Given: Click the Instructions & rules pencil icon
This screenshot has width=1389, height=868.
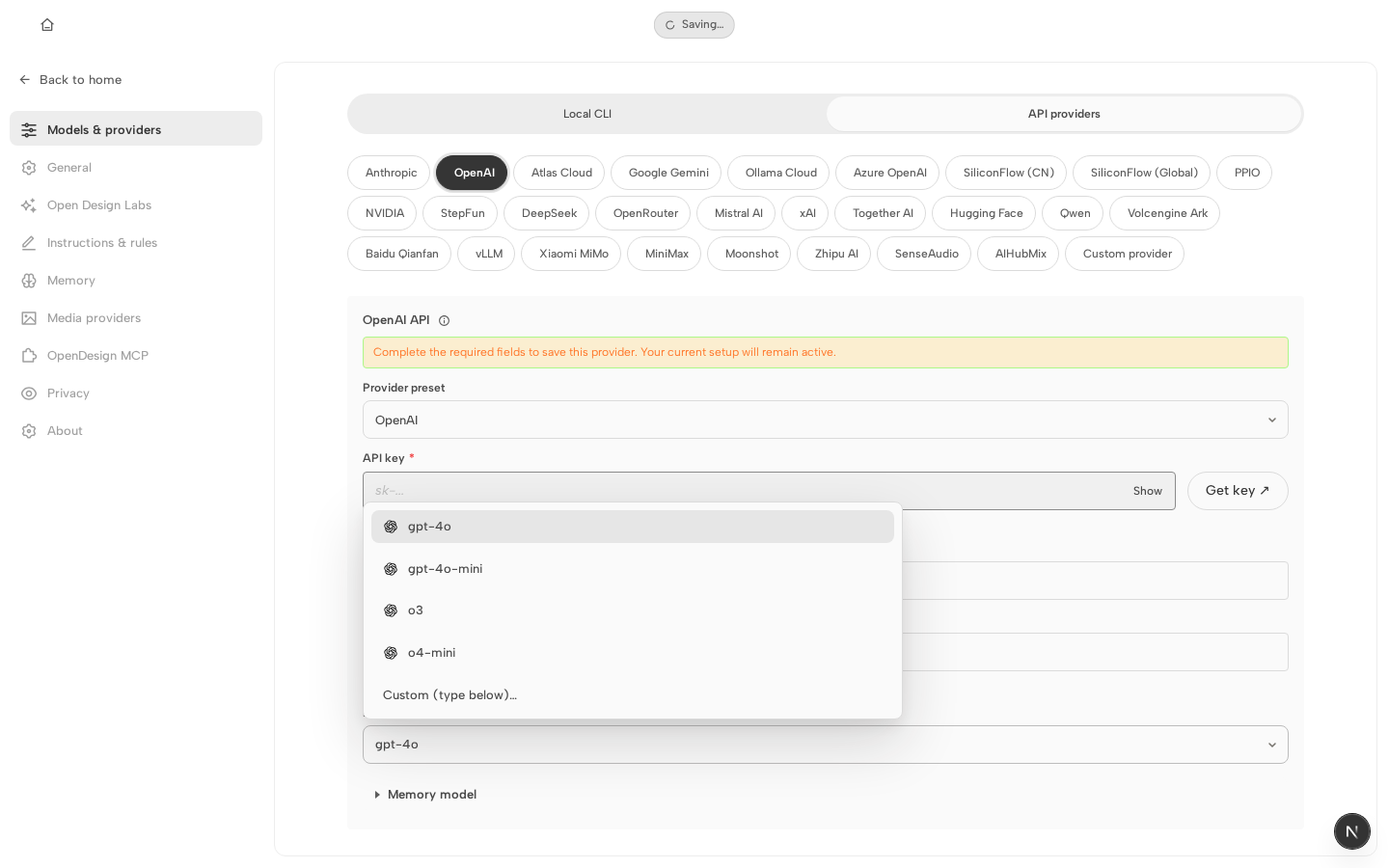Looking at the screenshot, I should point(29,243).
